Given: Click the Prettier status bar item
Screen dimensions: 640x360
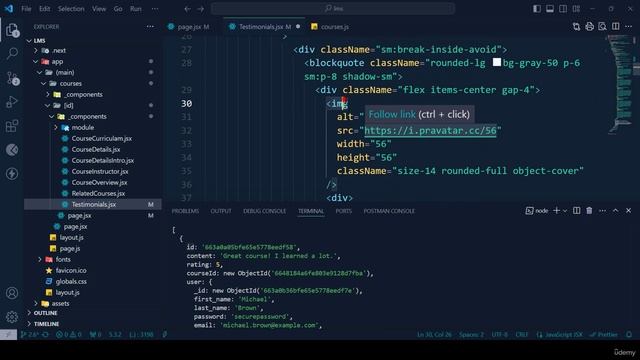Looking at the screenshot, I should pos(604,335).
